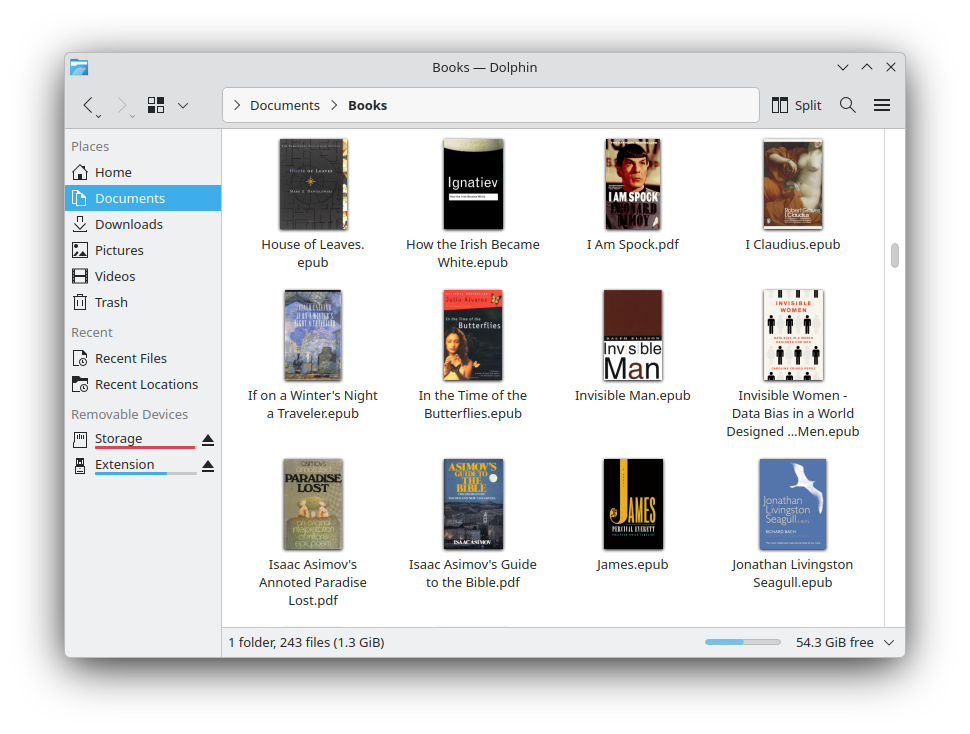Viewport: 970px width, 734px height.
Task: Expand chevron between Documents and Books
Action: (334, 106)
